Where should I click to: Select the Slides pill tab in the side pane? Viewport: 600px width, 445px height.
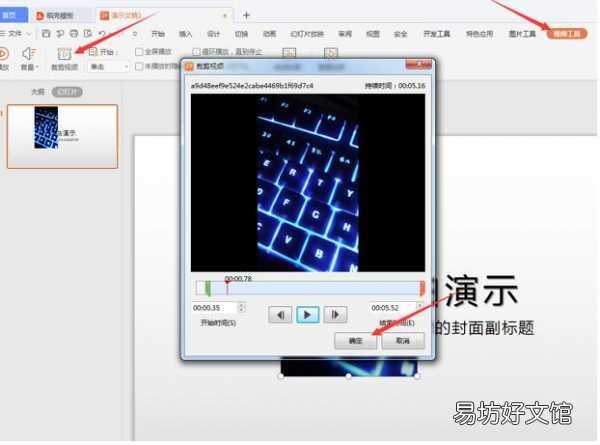(x=67, y=92)
